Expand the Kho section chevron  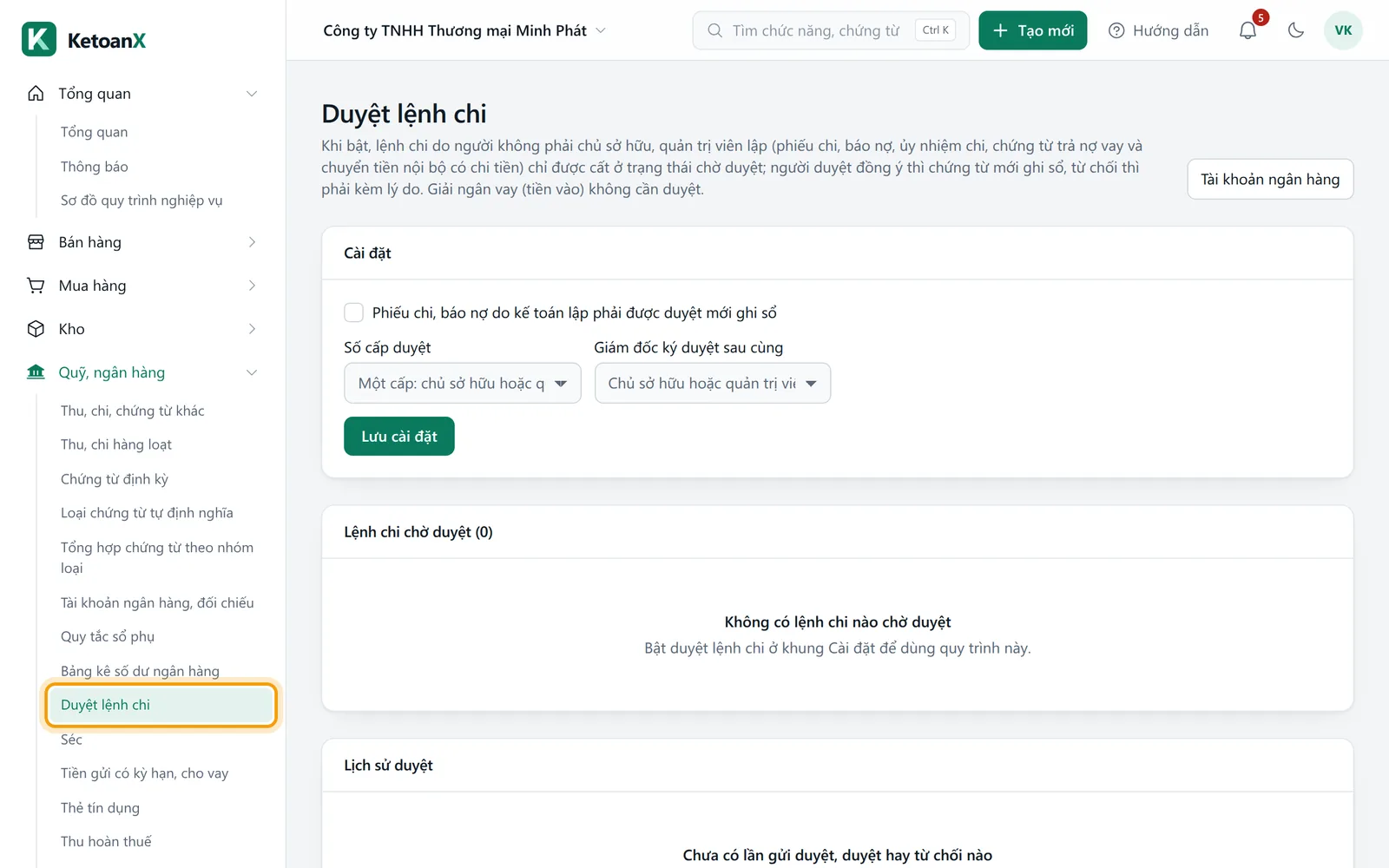[252, 329]
